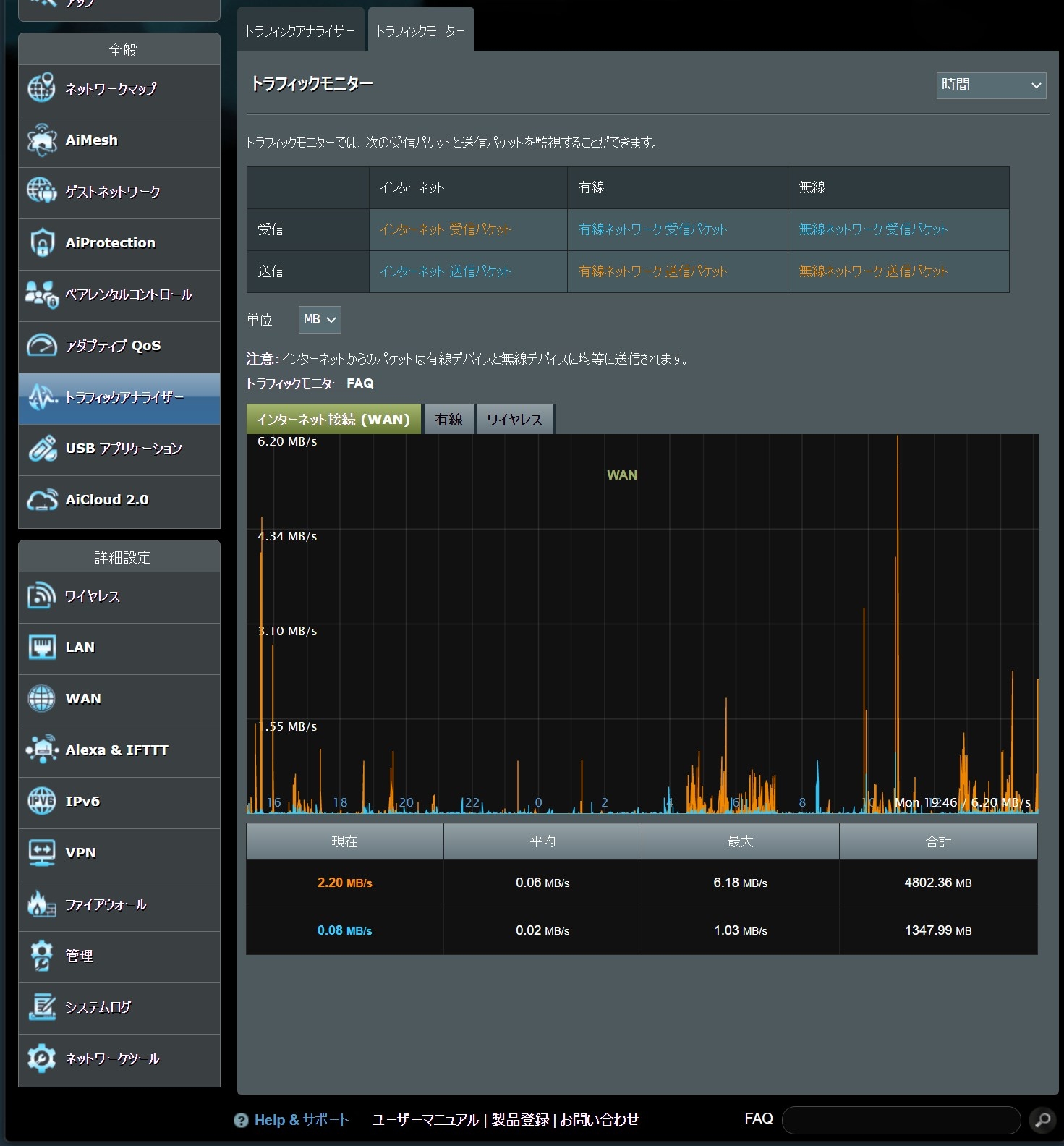The image size is (1064, 1146).
Task: Open the Network Map globe icon
Action: (41, 89)
